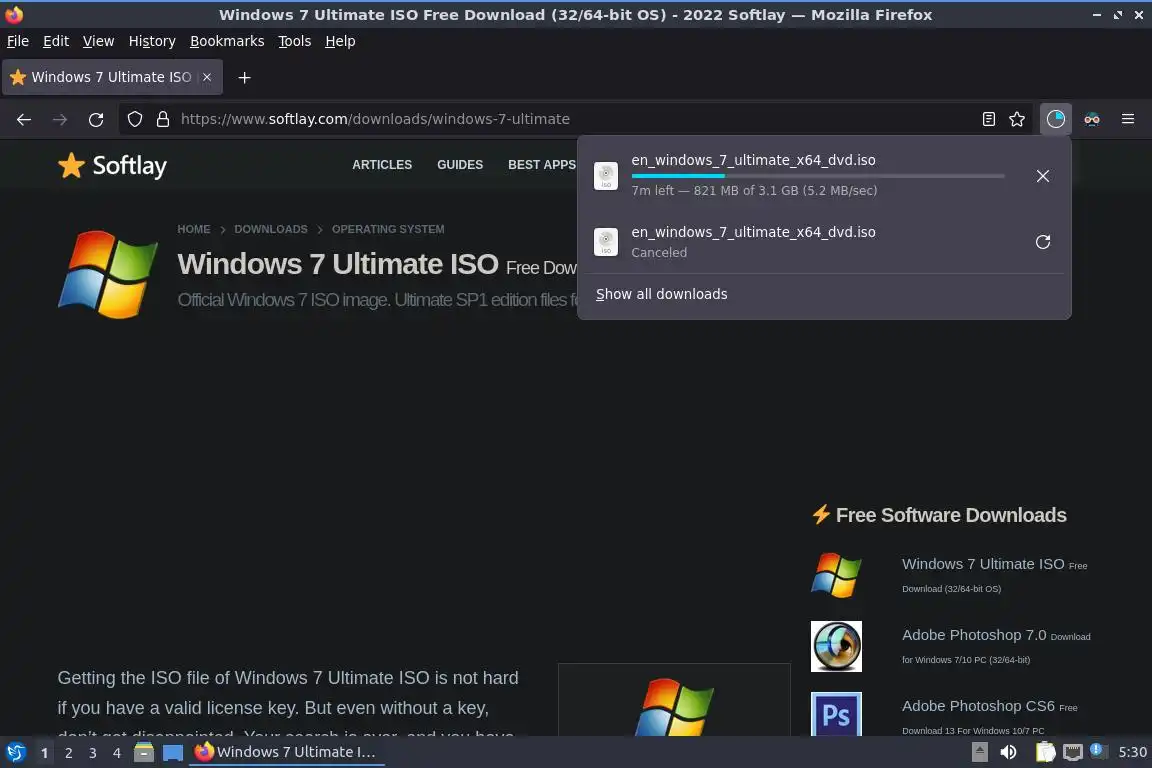This screenshot has height=768, width=1152.
Task: Click the update notifier tray icon
Action: click(x=1096, y=750)
